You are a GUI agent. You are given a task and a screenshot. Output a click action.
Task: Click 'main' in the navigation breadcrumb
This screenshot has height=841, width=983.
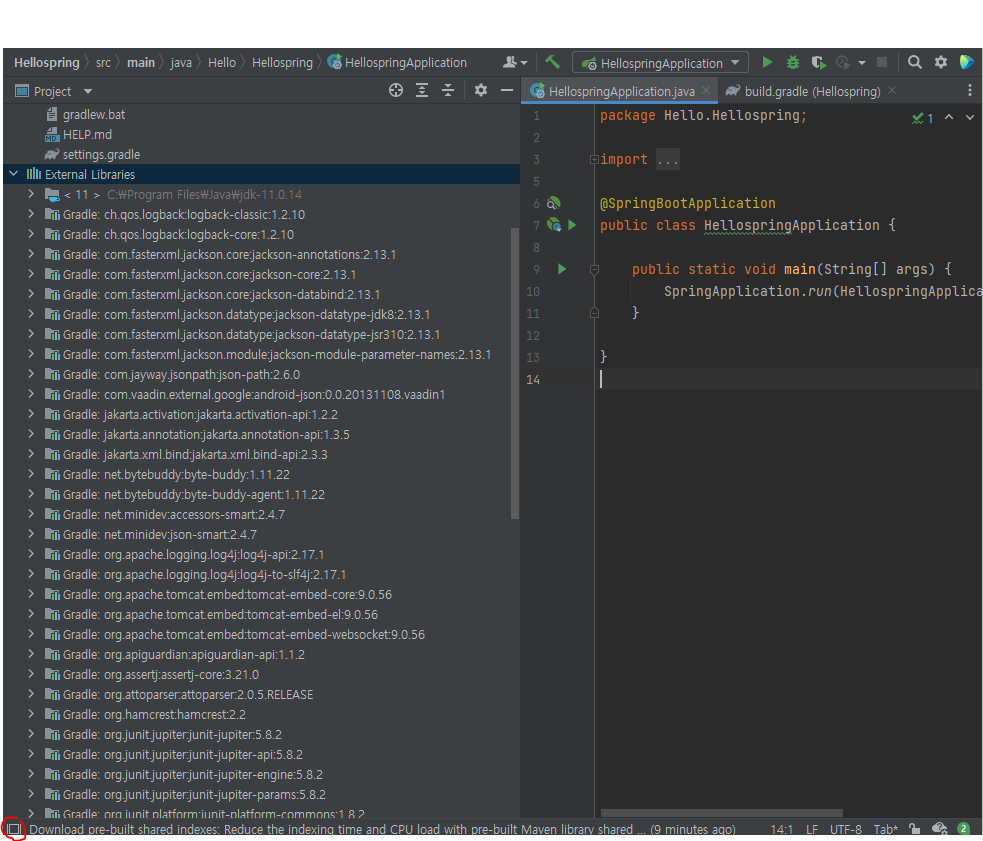pos(141,63)
